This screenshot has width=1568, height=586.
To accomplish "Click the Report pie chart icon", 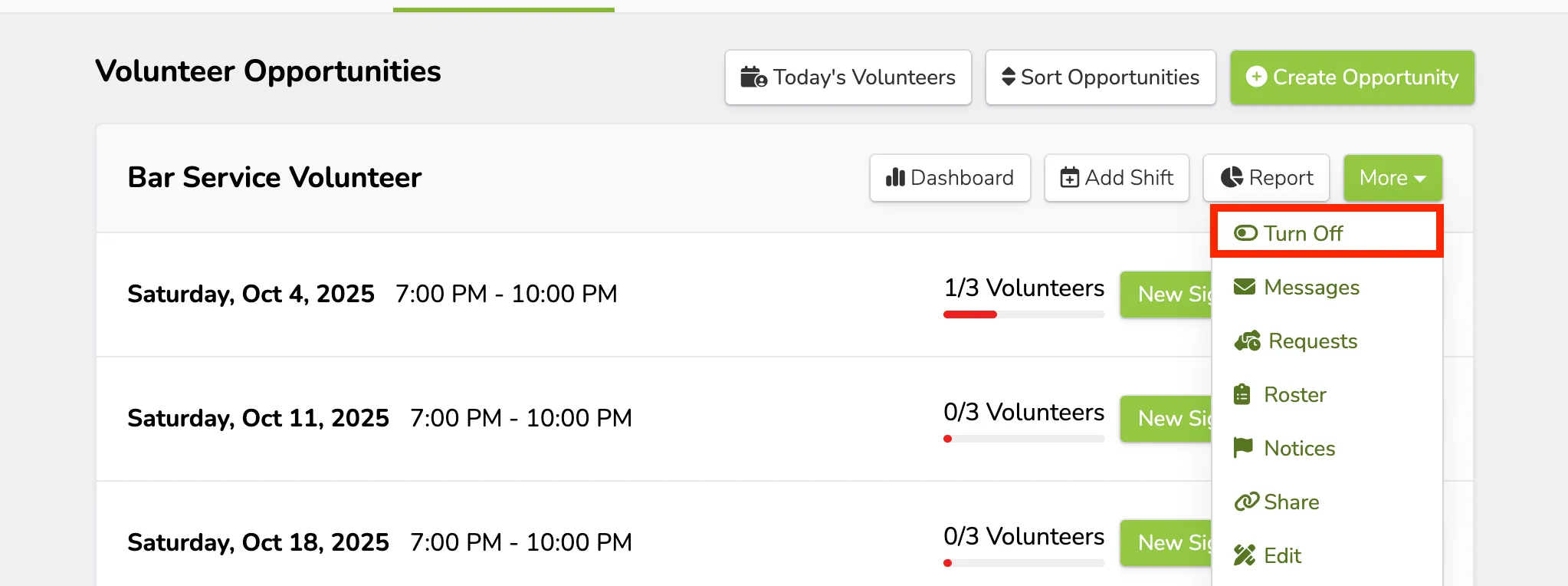I will pyautogui.click(x=1232, y=177).
